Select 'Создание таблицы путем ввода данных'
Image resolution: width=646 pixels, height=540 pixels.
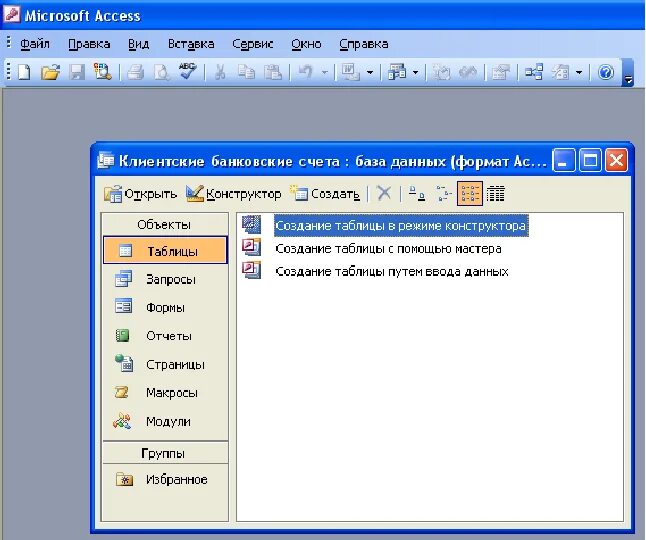tap(392, 271)
